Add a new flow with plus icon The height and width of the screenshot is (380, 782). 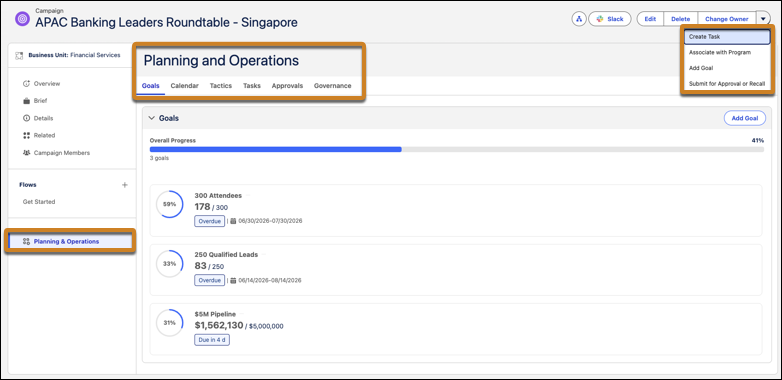125,185
